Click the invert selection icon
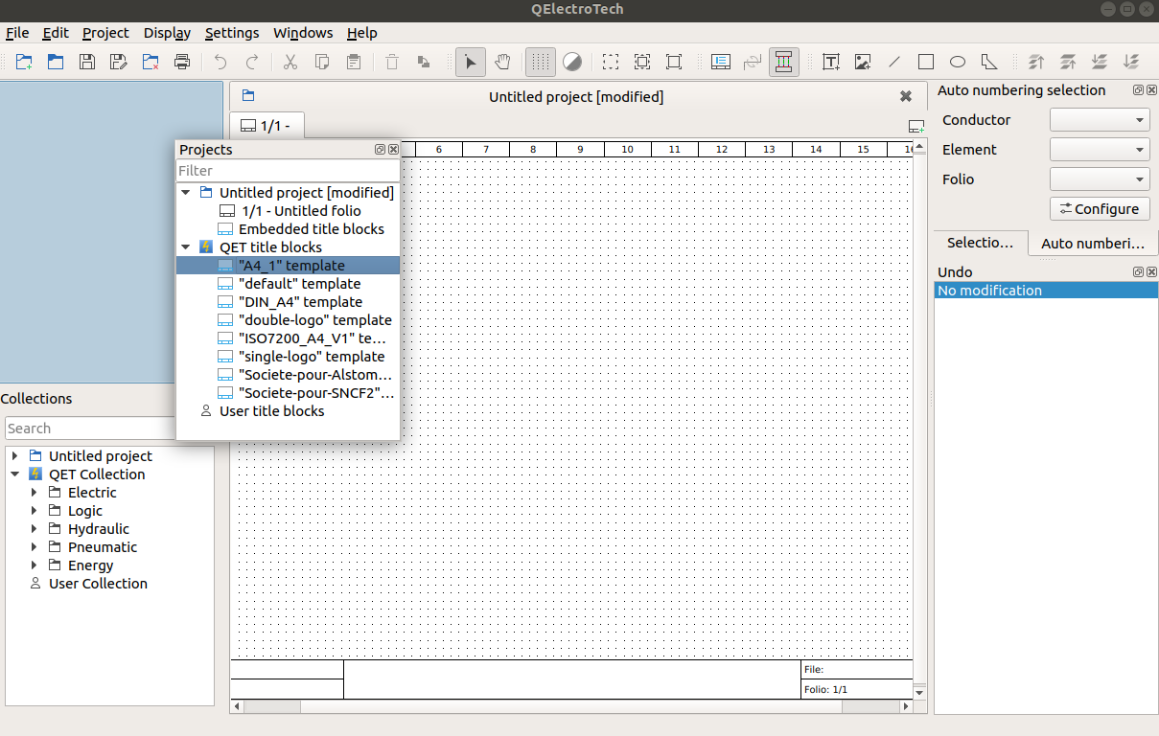The image size is (1159, 736). pyautogui.click(x=642, y=62)
